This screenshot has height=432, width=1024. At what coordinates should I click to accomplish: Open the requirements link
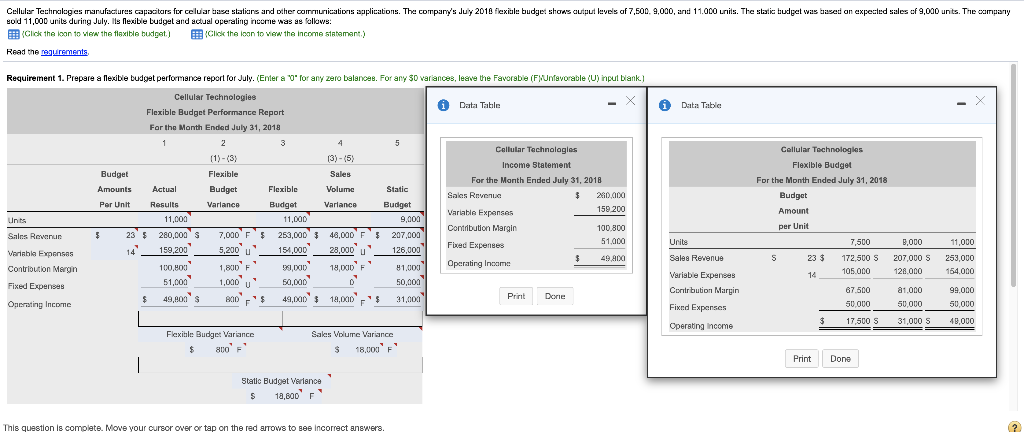pyautogui.click(x=65, y=51)
